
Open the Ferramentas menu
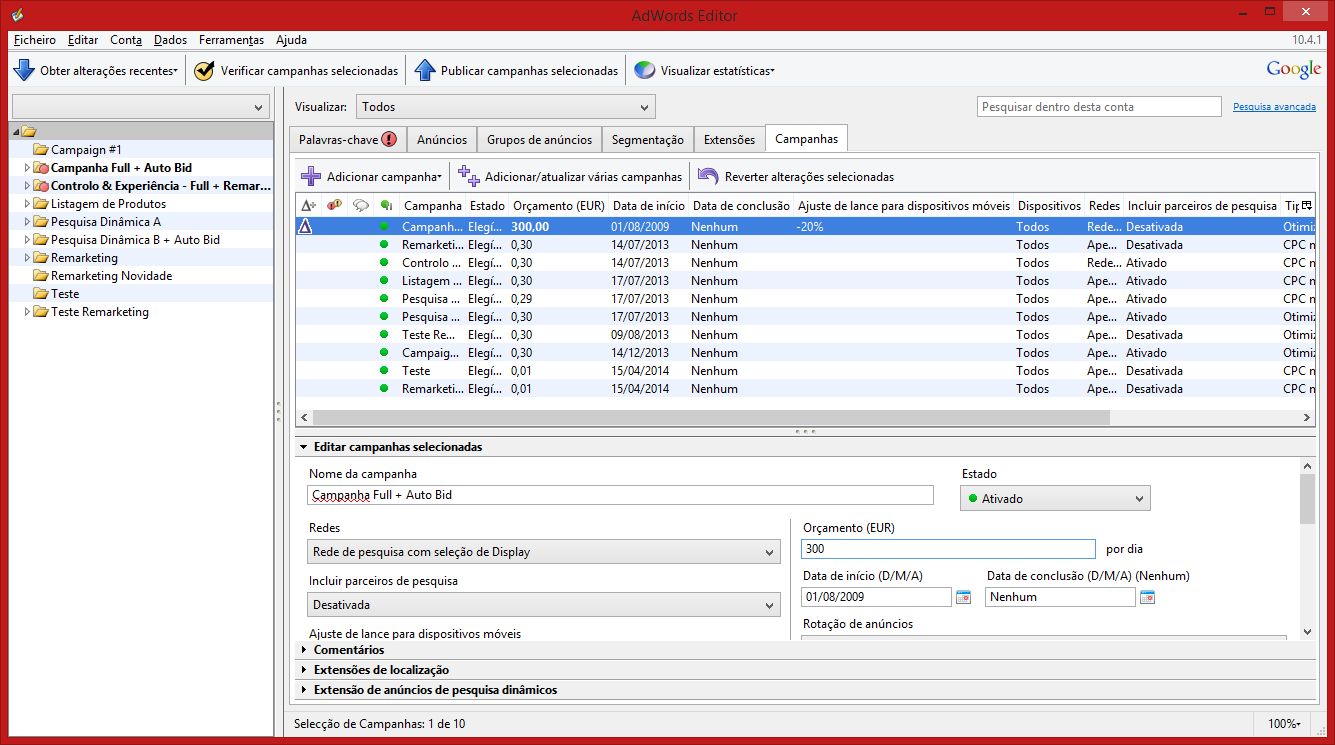231,40
